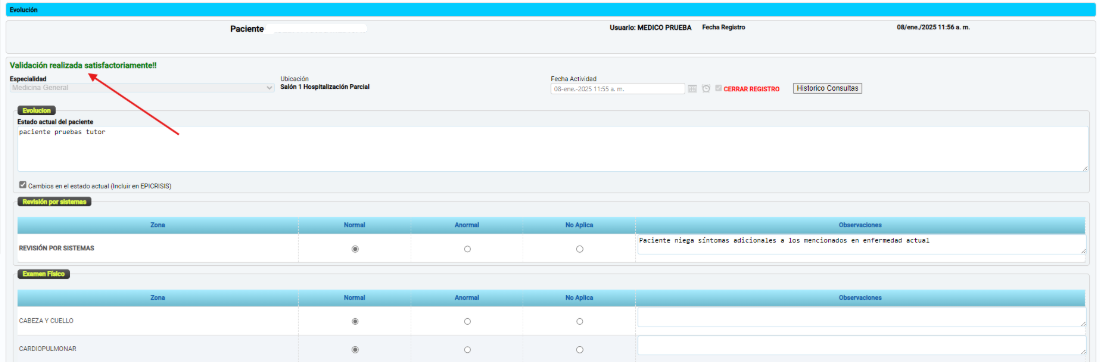Select Normal for Revisión por sistemas
Viewport: 1100px width, 362px height.
pos(355,248)
